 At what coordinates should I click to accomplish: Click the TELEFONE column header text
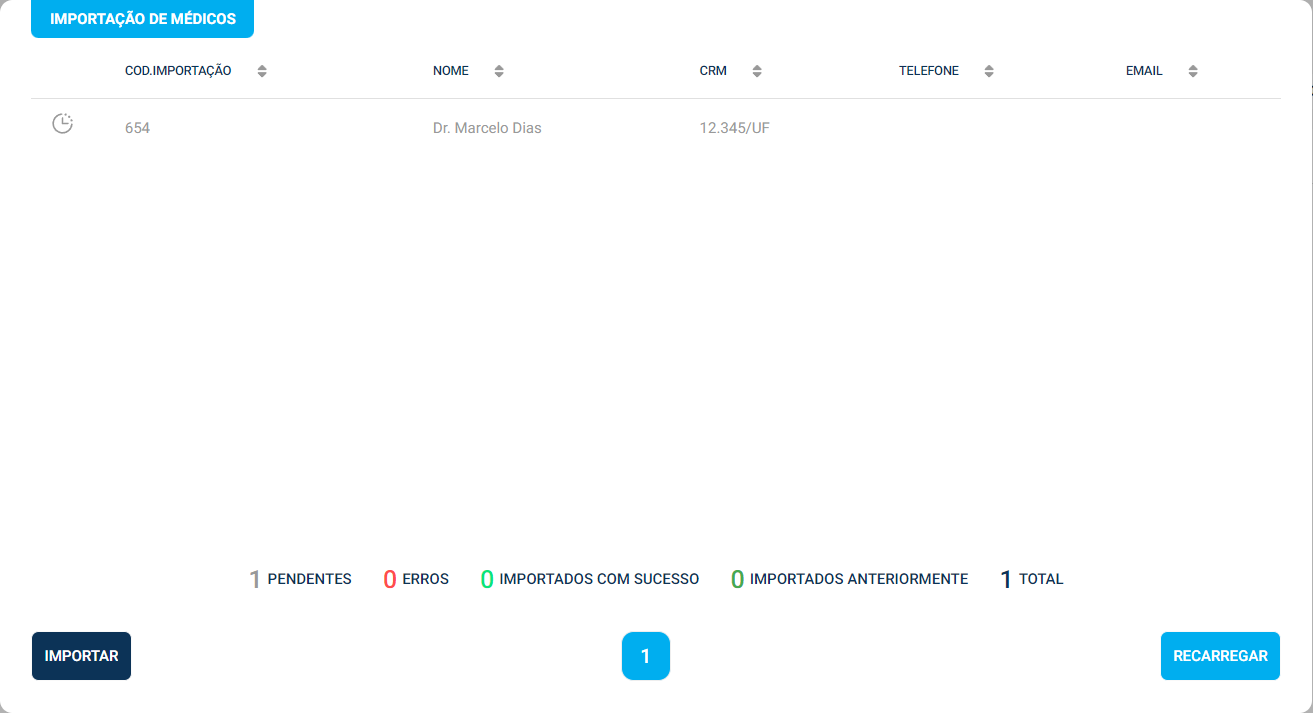pyautogui.click(x=928, y=71)
